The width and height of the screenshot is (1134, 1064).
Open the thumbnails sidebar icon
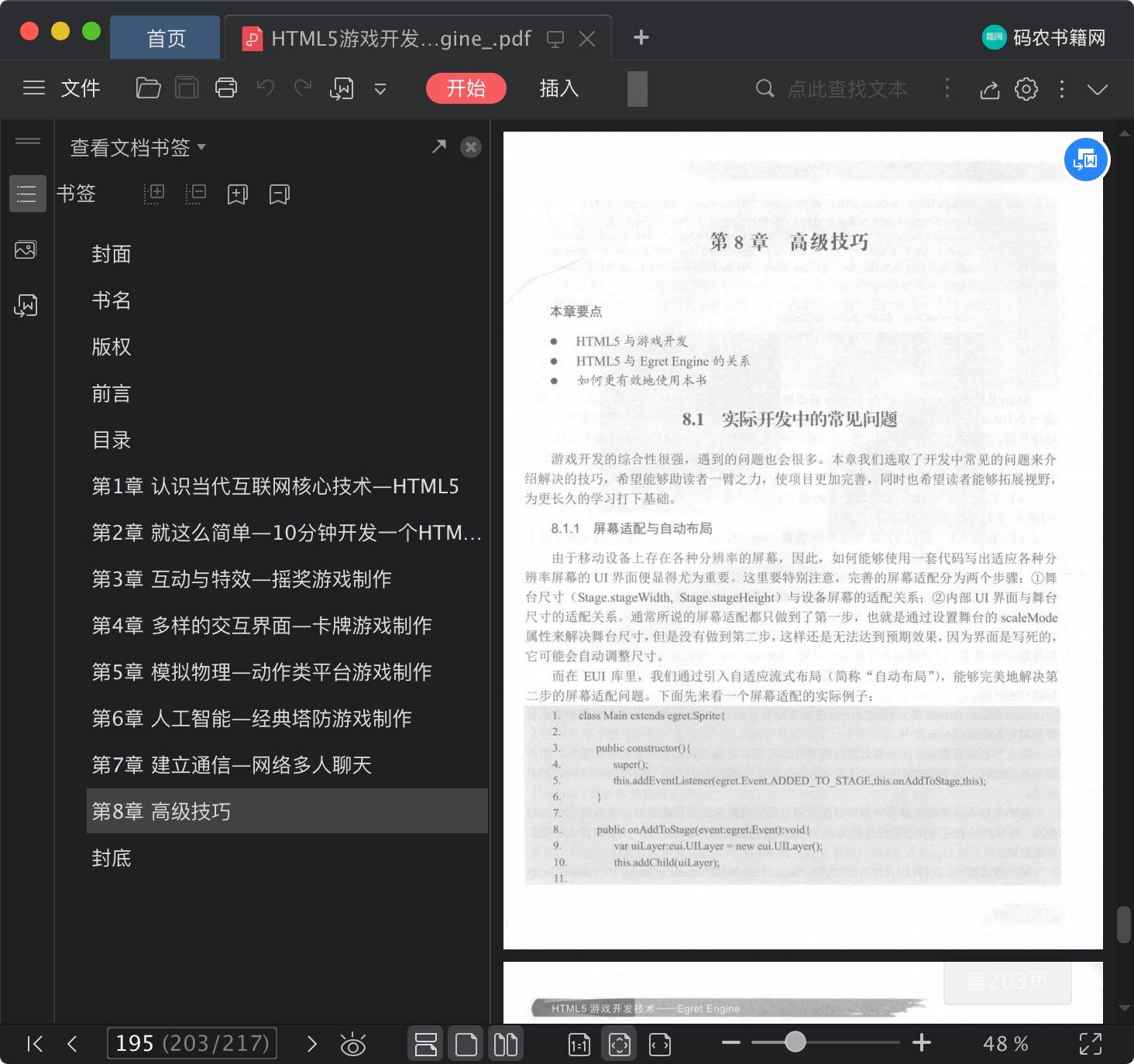coord(26,250)
